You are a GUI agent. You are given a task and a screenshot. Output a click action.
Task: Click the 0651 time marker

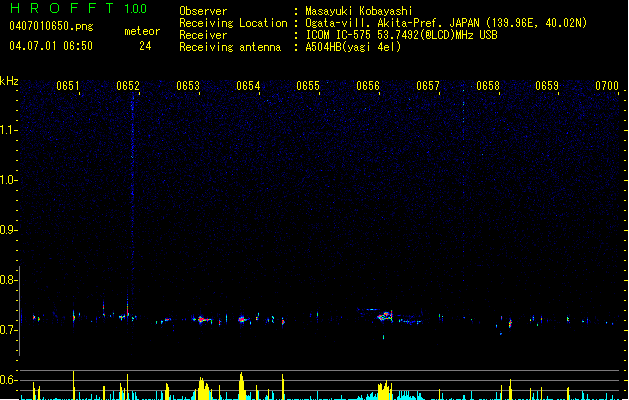tap(68, 86)
